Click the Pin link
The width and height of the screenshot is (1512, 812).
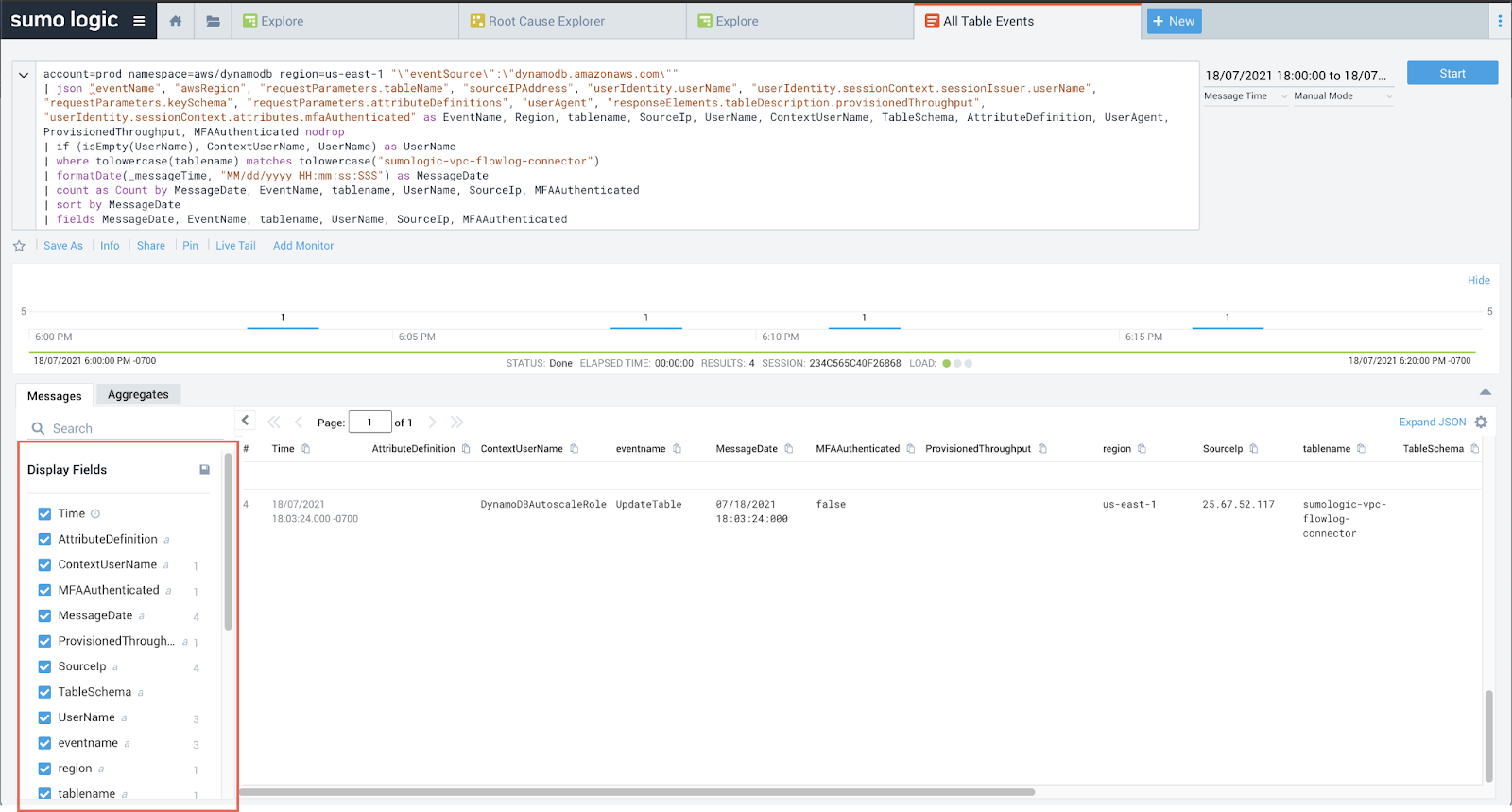click(190, 246)
